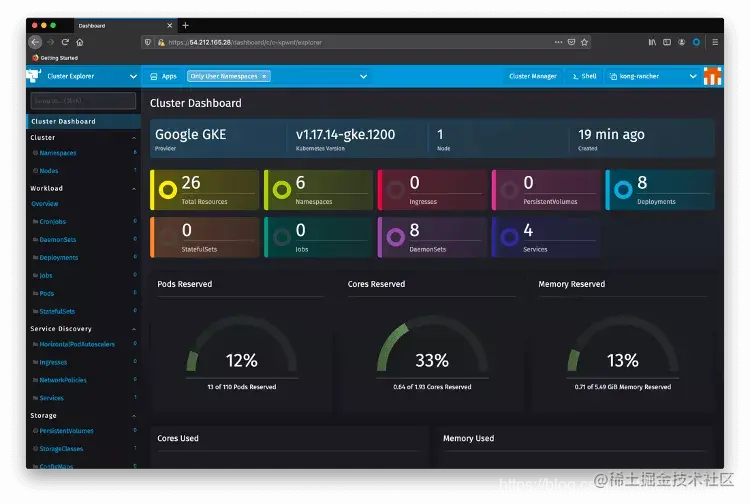Click the 8 DaemonSets card
Screen dimensions: 750x504
(x=432, y=238)
